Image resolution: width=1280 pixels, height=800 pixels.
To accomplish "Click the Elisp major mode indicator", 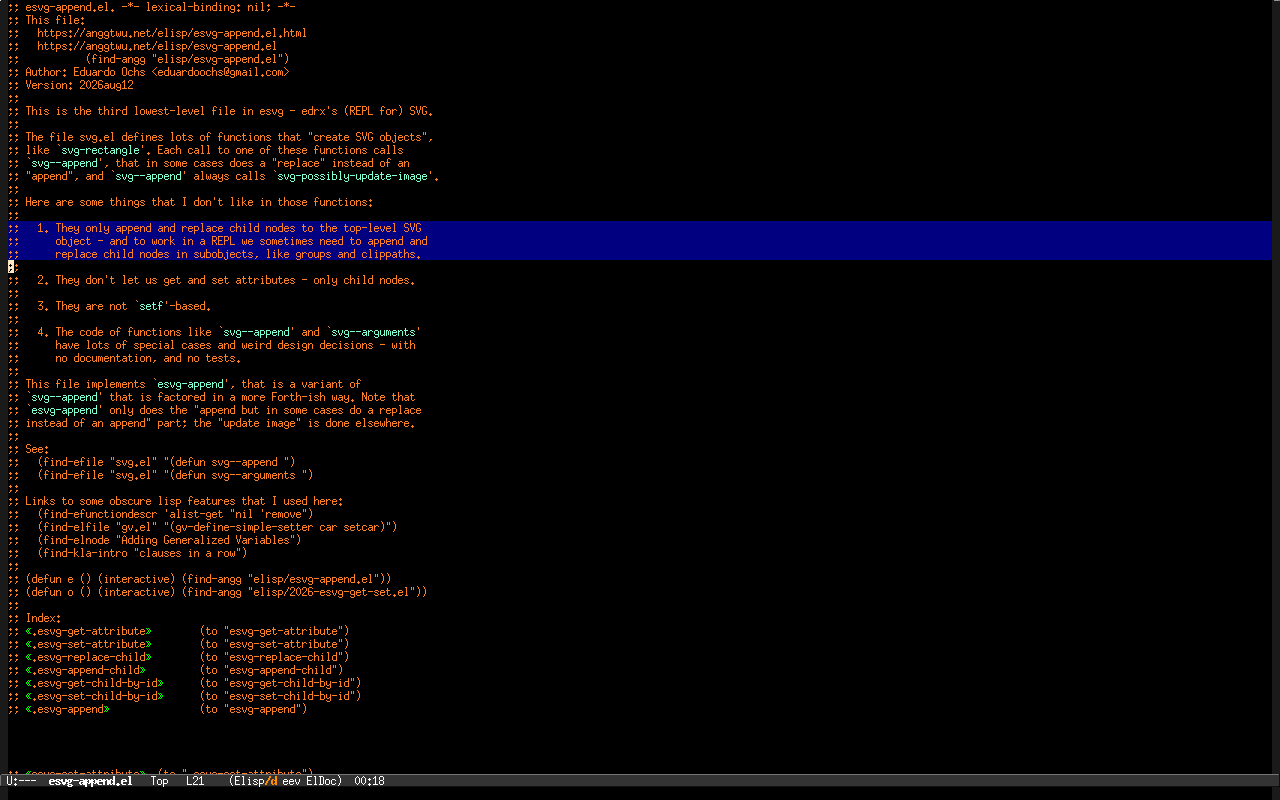I will tap(248, 781).
